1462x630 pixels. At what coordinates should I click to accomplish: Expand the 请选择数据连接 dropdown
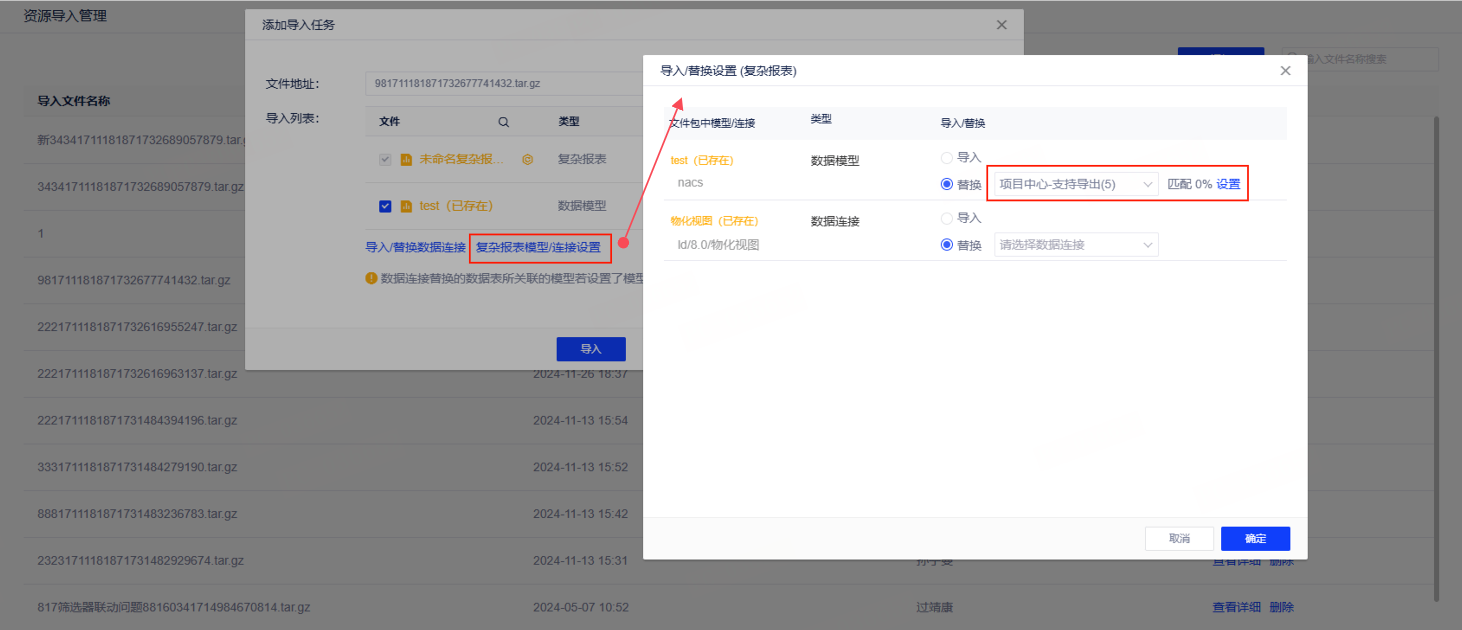click(1075, 245)
